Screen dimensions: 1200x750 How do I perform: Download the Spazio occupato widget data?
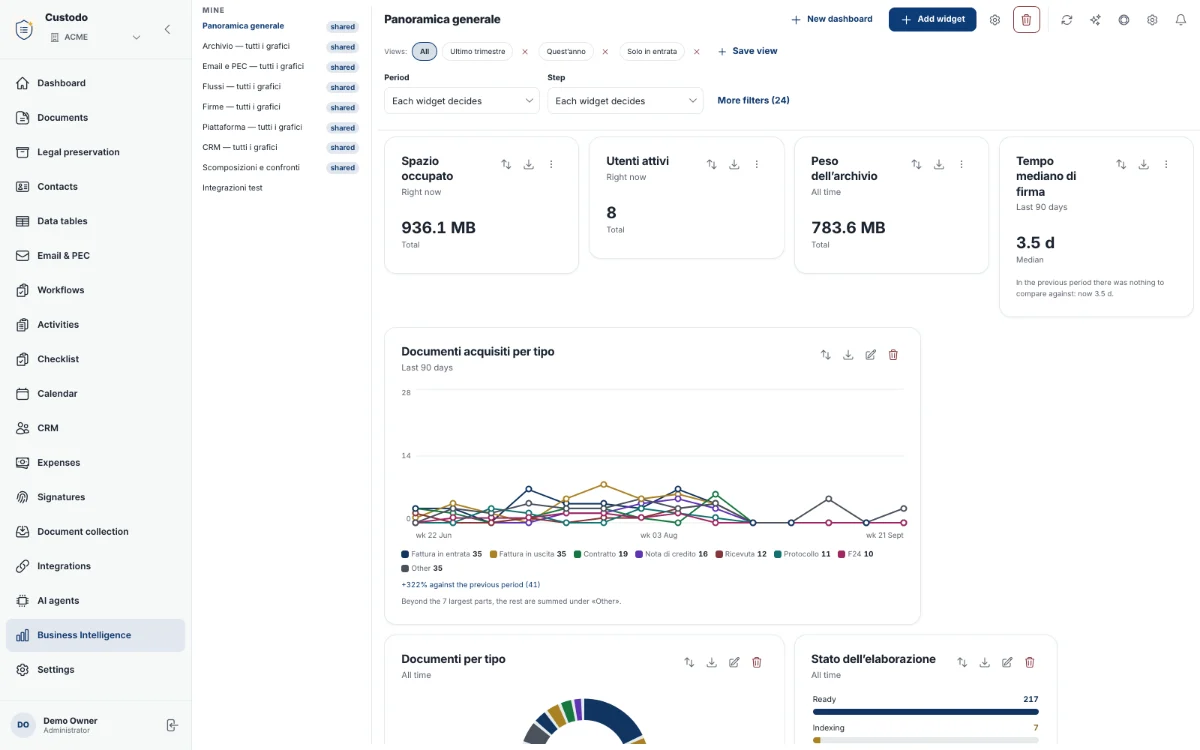pos(529,164)
